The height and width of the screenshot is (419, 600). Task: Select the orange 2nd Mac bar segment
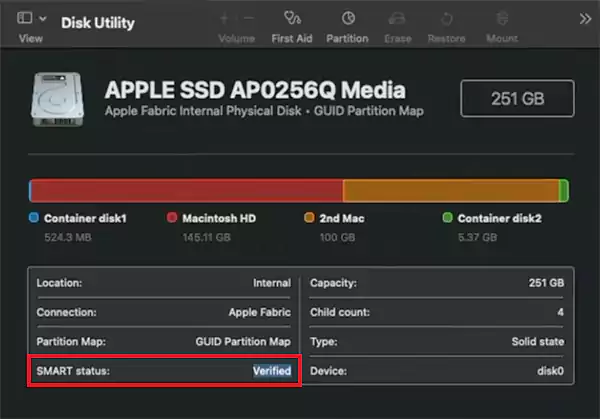(x=451, y=191)
